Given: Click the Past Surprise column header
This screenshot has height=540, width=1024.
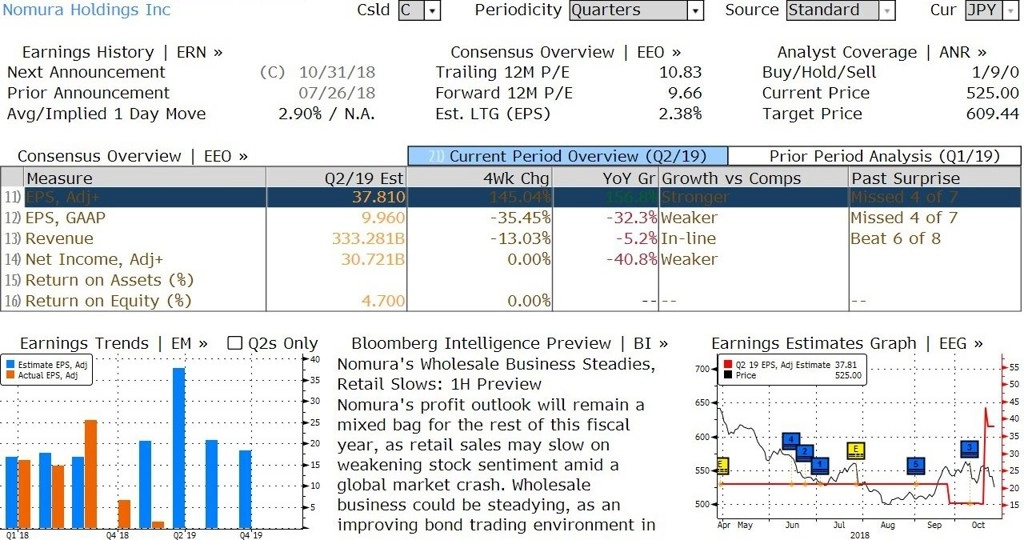Looking at the screenshot, I should [x=935, y=178].
